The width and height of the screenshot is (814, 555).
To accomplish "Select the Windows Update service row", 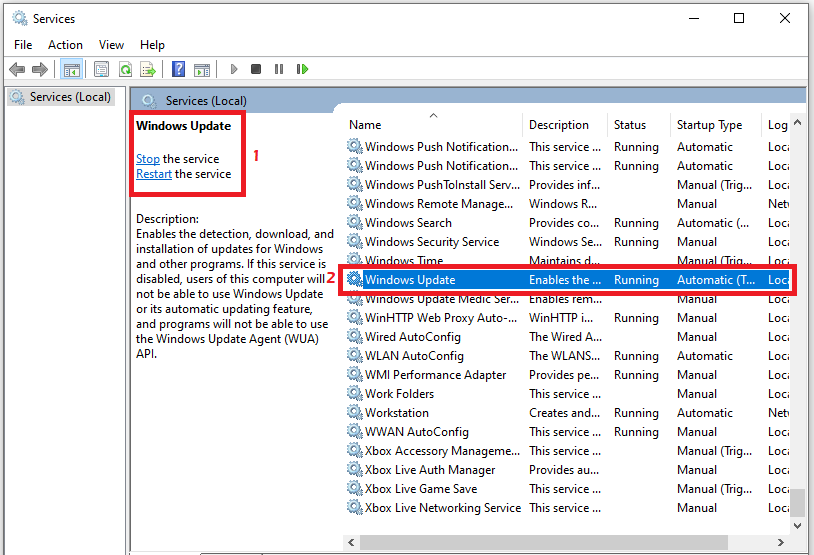I will [x=567, y=280].
